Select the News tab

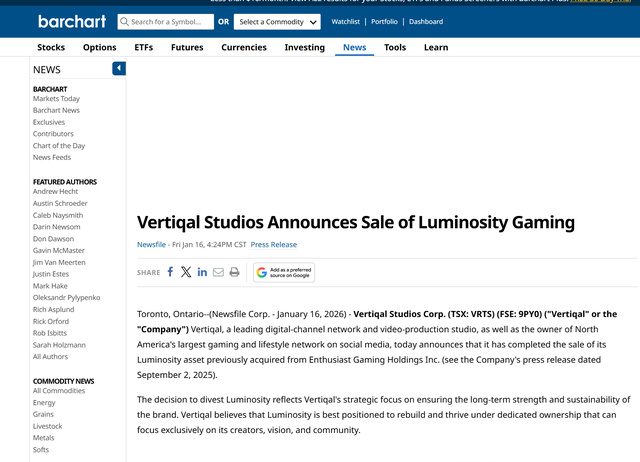tap(354, 47)
